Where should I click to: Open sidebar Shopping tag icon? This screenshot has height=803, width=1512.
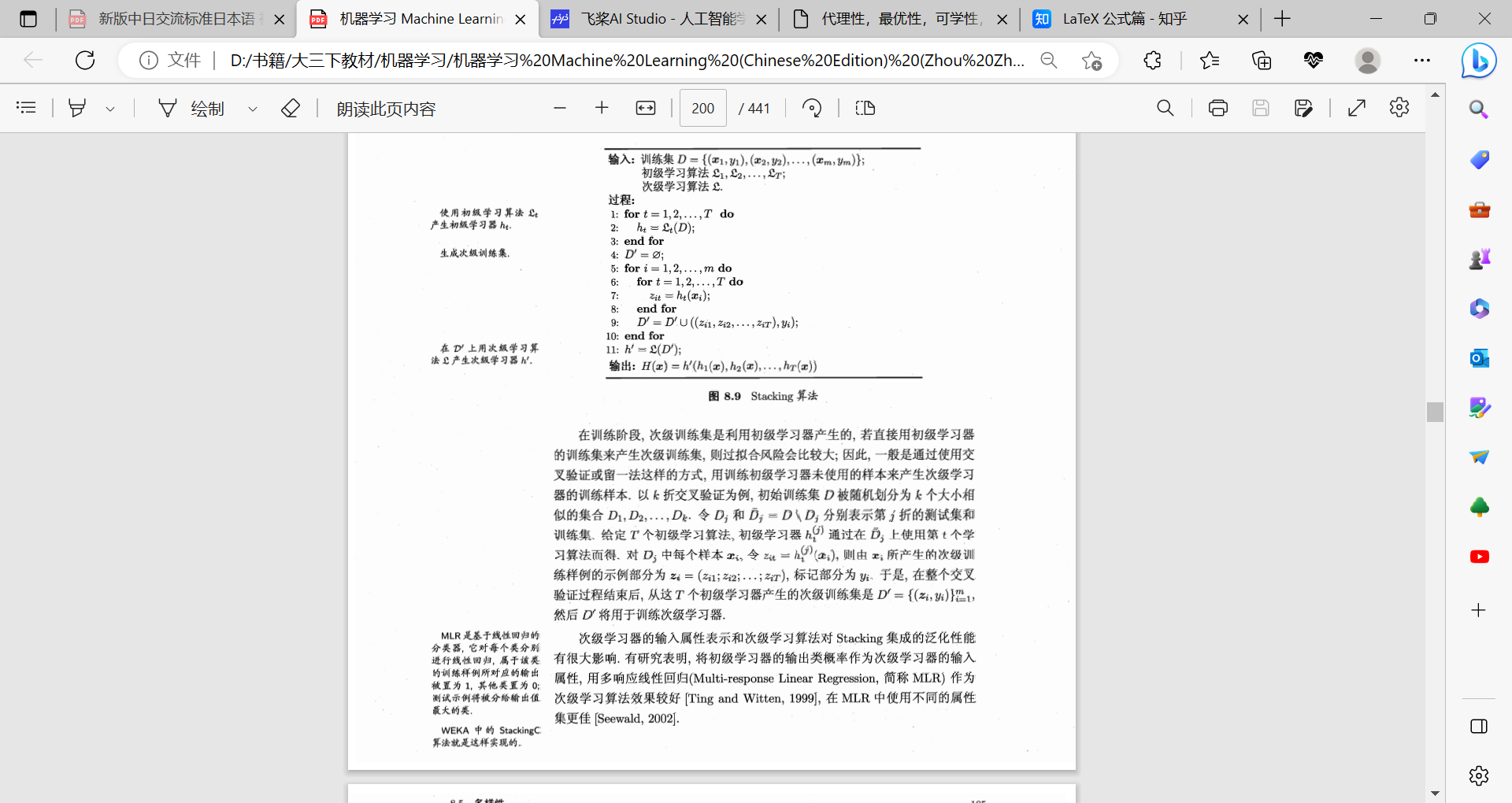pyautogui.click(x=1479, y=160)
